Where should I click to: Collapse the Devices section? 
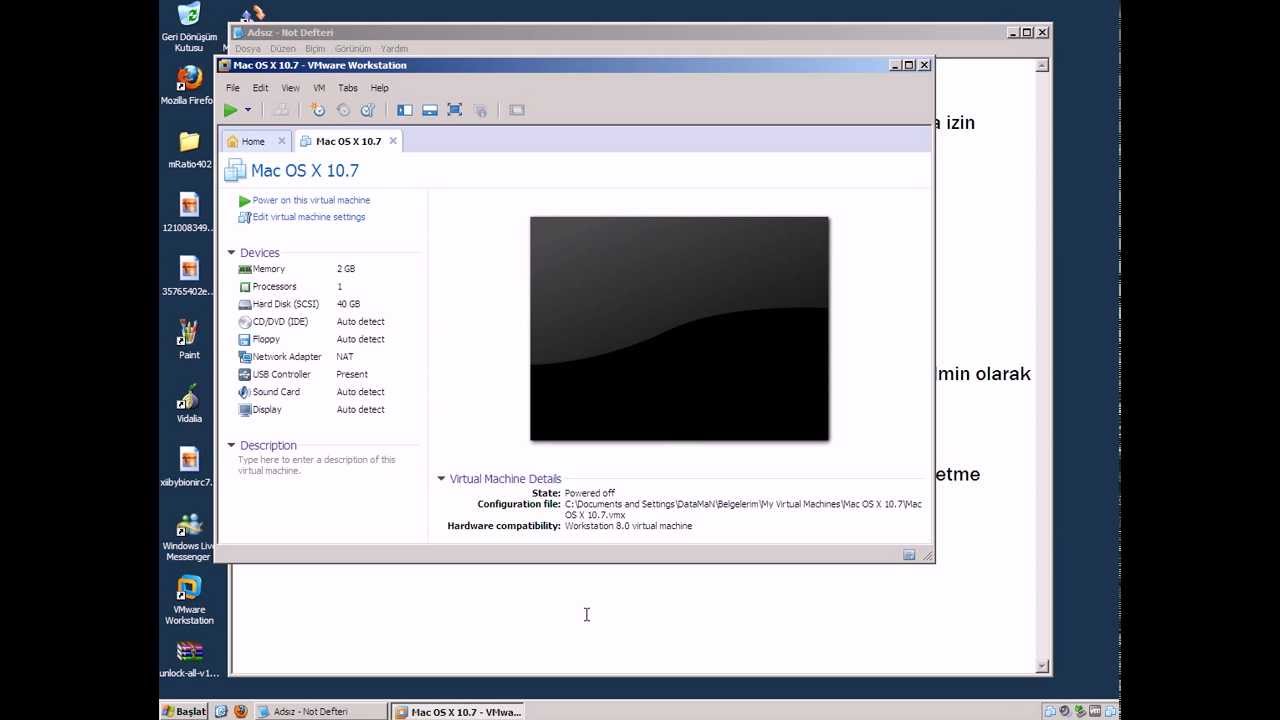[231, 253]
